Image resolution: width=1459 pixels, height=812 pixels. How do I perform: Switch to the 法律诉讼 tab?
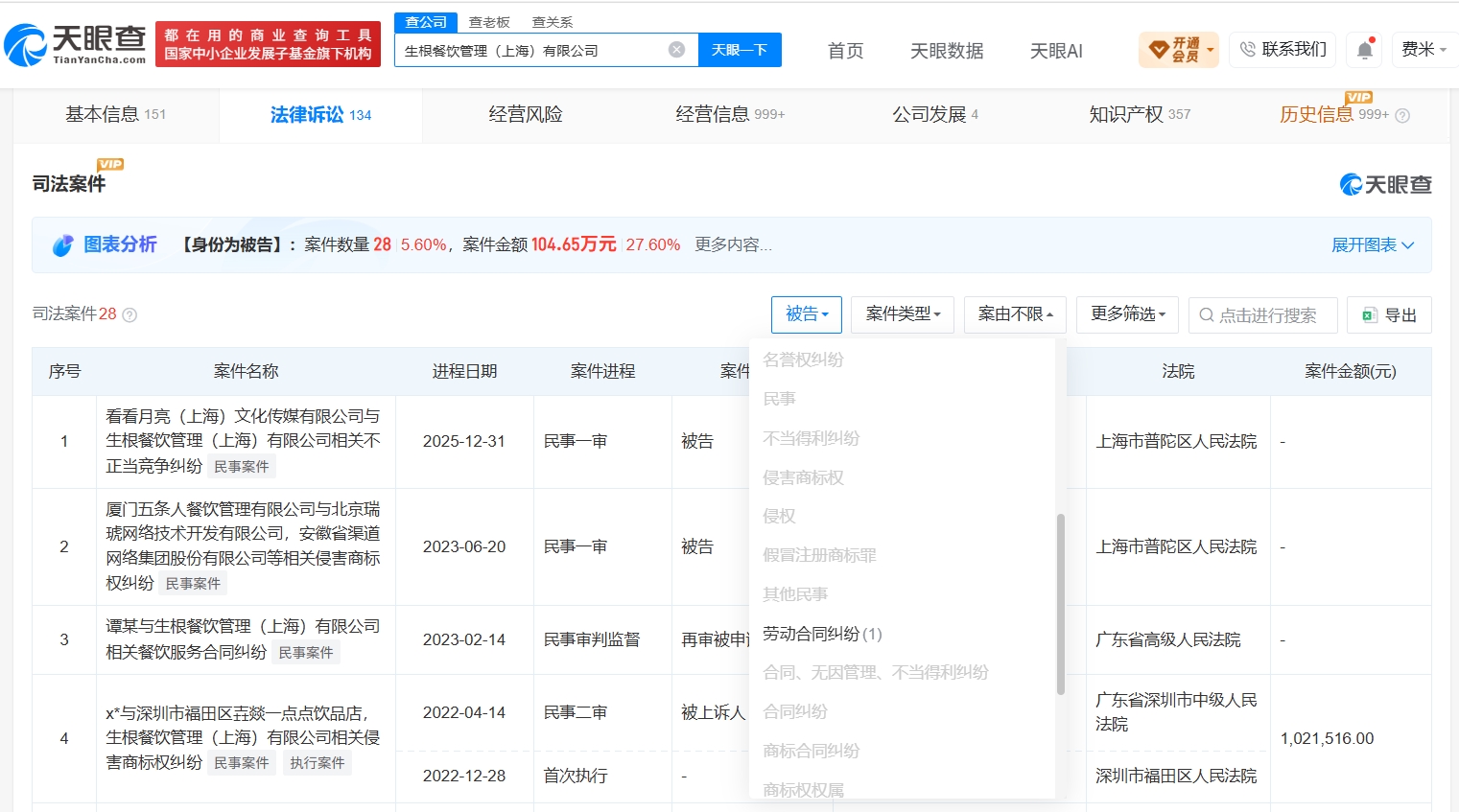320,115
